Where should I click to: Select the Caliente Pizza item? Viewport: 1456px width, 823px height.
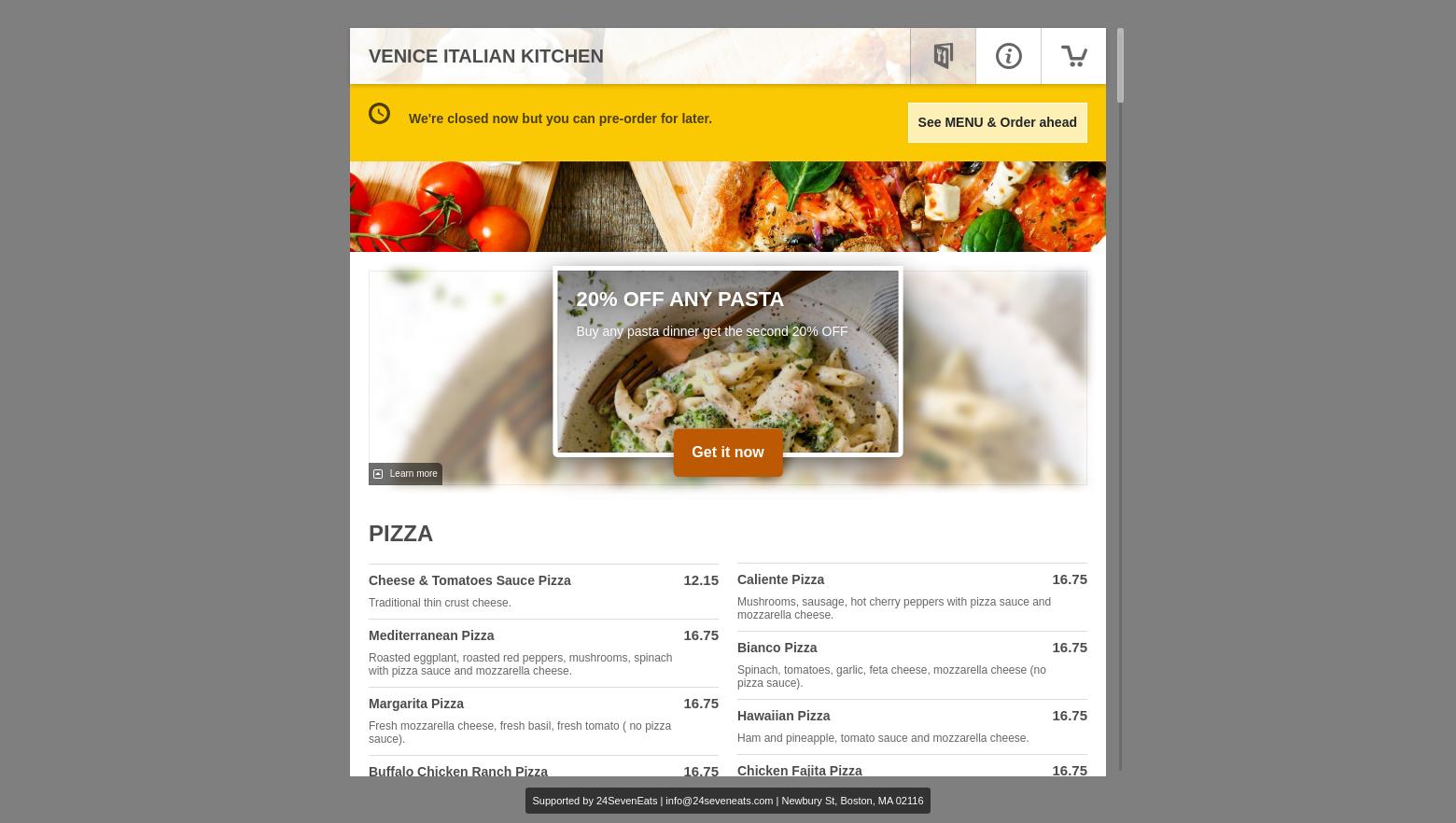click(912, 597)
